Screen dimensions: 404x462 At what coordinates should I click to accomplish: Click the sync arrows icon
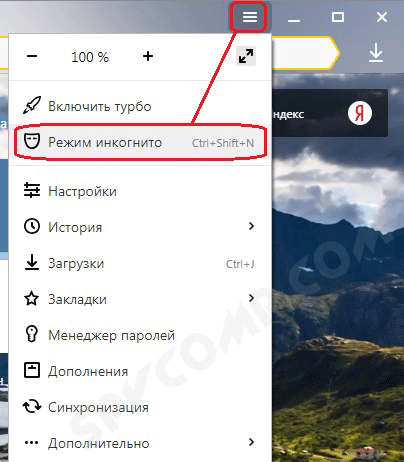point(32,406)
